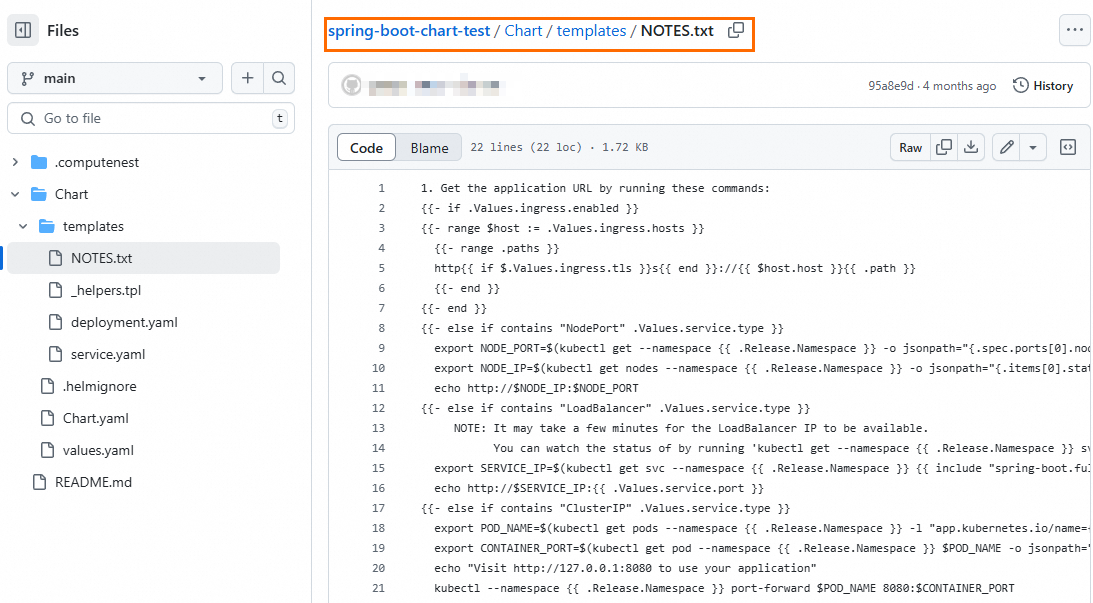
Task: Click the add file plus icon
Action: (x=247, y=78)
